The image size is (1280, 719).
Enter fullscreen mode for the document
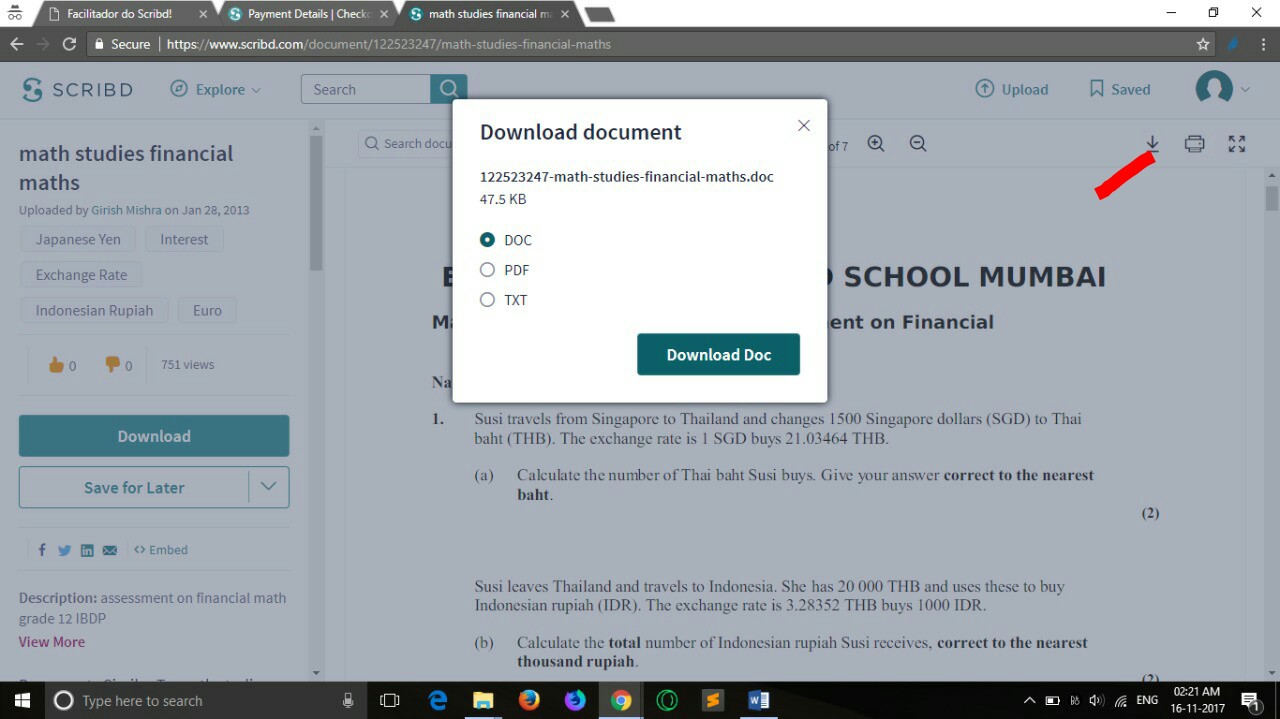[x=1236, y=143]
